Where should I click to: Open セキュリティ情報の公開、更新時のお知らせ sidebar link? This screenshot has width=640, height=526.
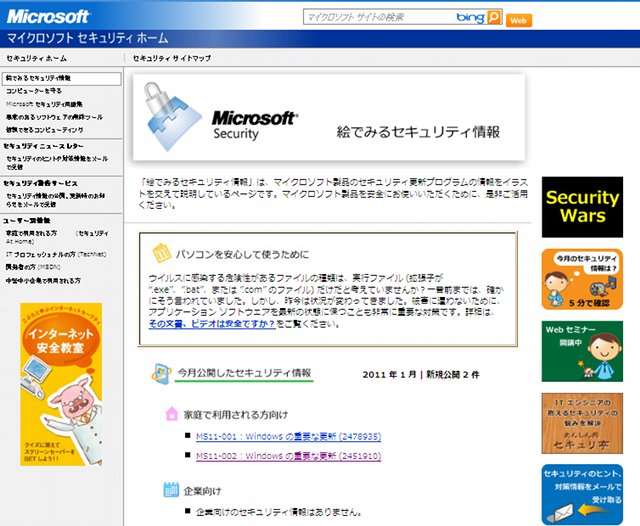pos(56,200)
